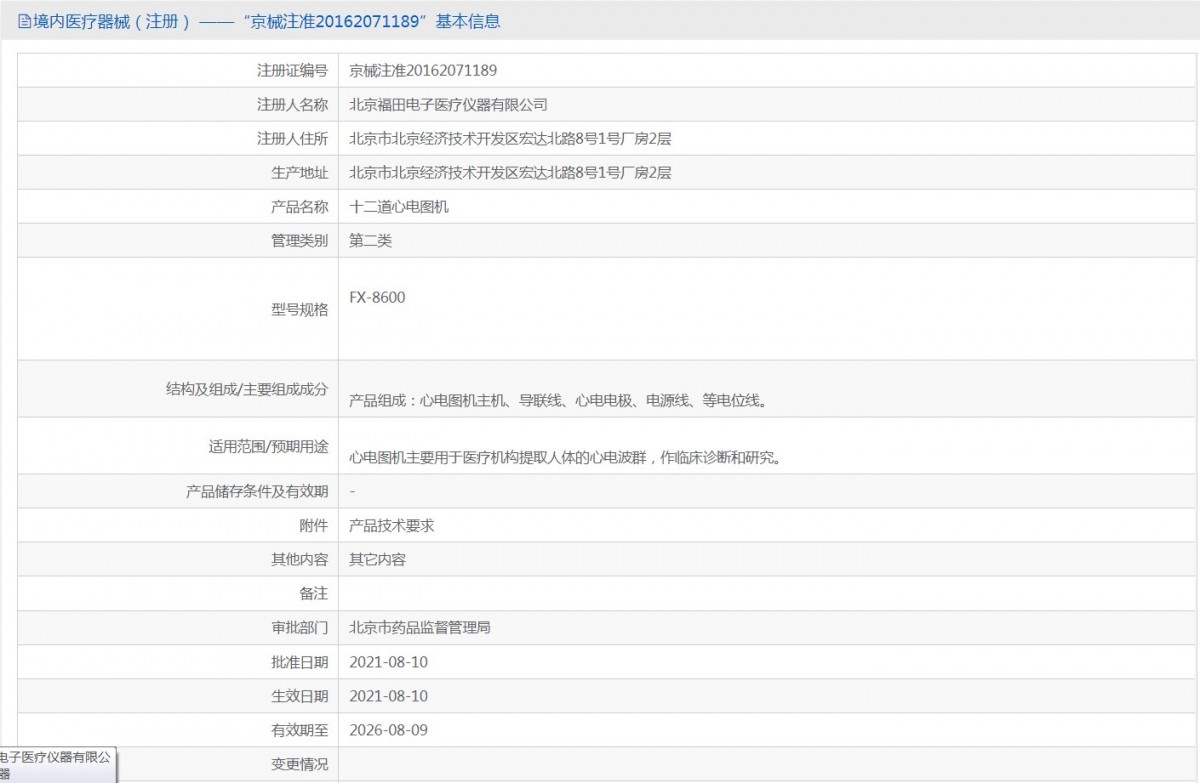Open the 产品技术要求 attachment
Image resolution: width=1200 pixels, height=783 pixels.
(x=391, y=526)
